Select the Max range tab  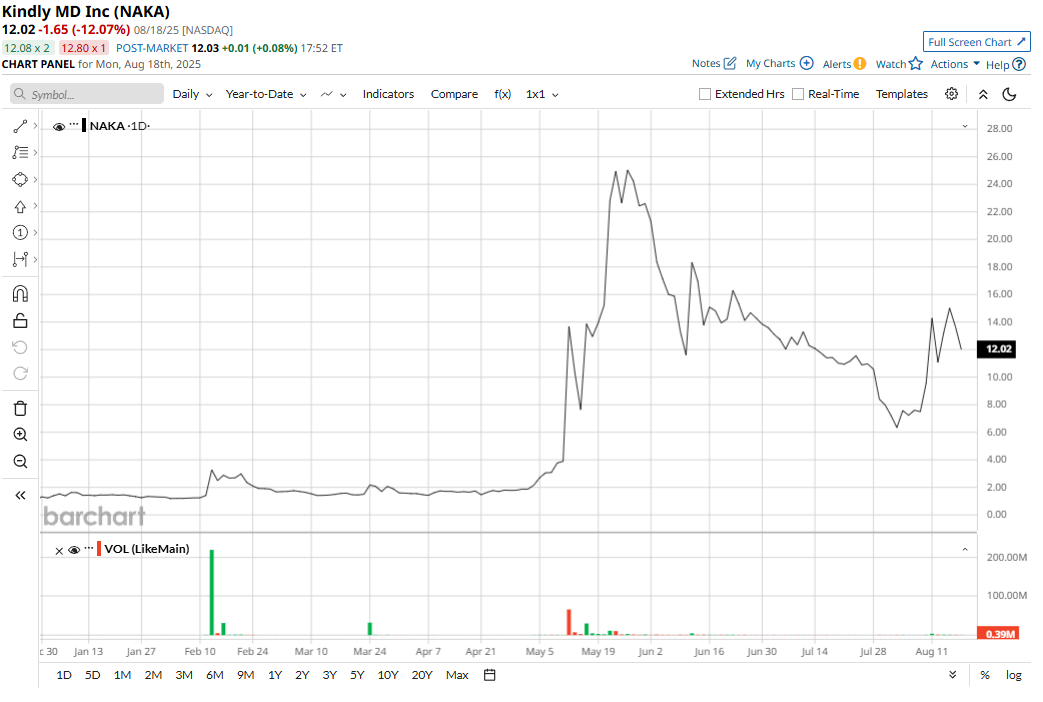pyautogui.click(x=457, y=675)
